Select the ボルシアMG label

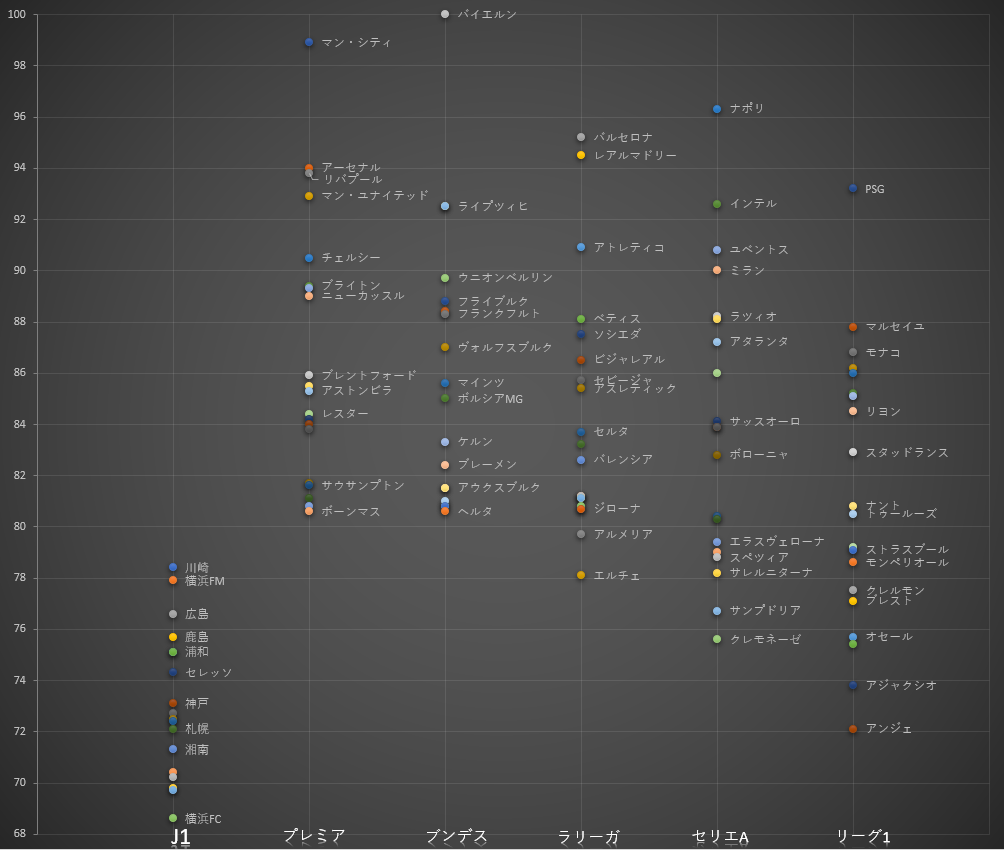[x=490, y=398]
